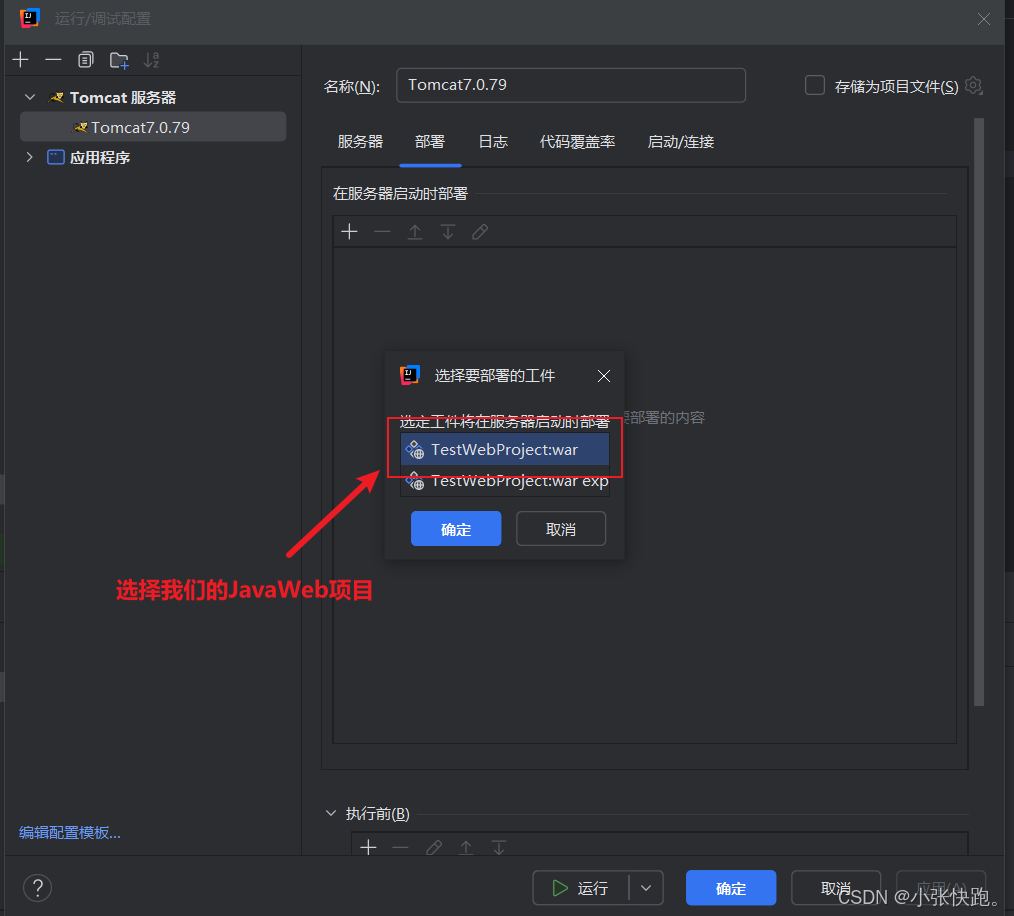Focus the configuration name field
Screen dimensions: 1014x916
(x=570, y=85)
